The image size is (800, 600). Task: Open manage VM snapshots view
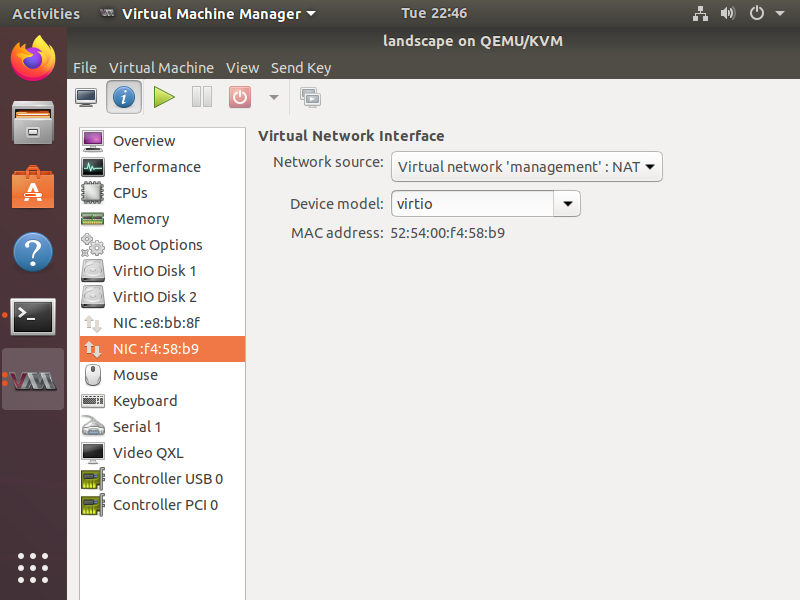click(310, 97)
